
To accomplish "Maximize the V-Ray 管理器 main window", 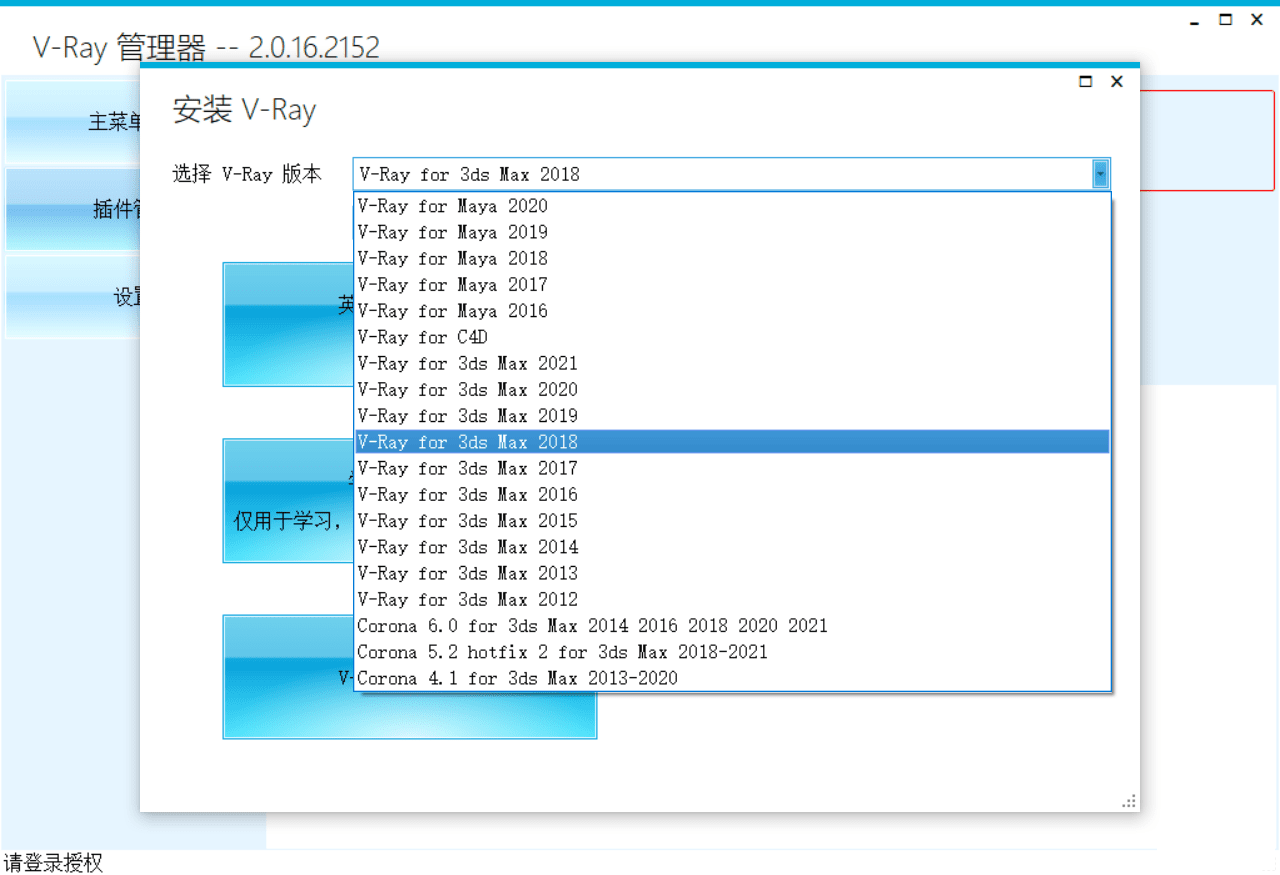I will (x=1226, y=19).
